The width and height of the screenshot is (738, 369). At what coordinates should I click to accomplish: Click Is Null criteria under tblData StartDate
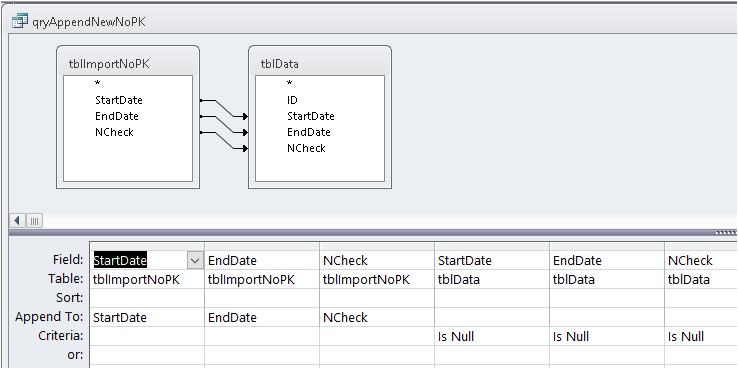pos(492,337)
